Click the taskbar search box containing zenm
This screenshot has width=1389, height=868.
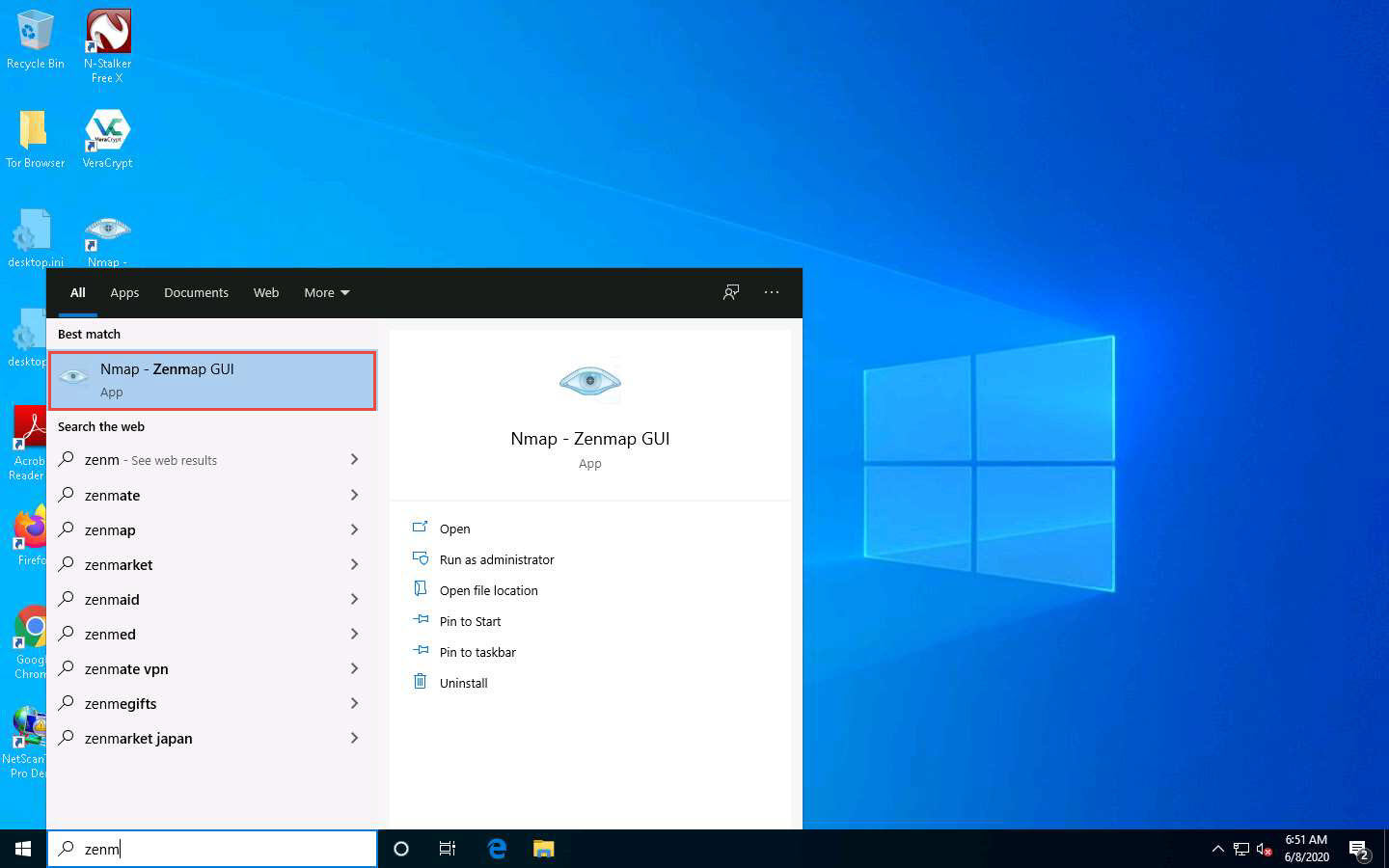point(212,849)
